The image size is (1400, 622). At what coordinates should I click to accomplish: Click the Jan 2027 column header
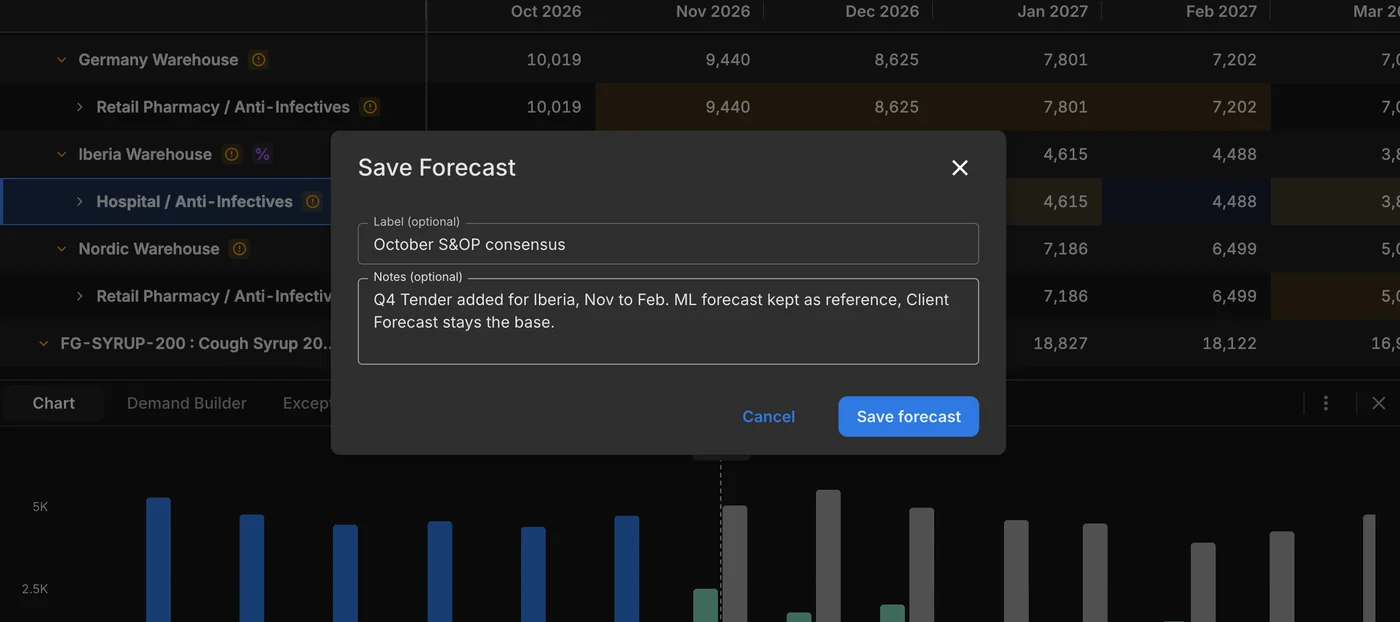(x=1053, y=11)
